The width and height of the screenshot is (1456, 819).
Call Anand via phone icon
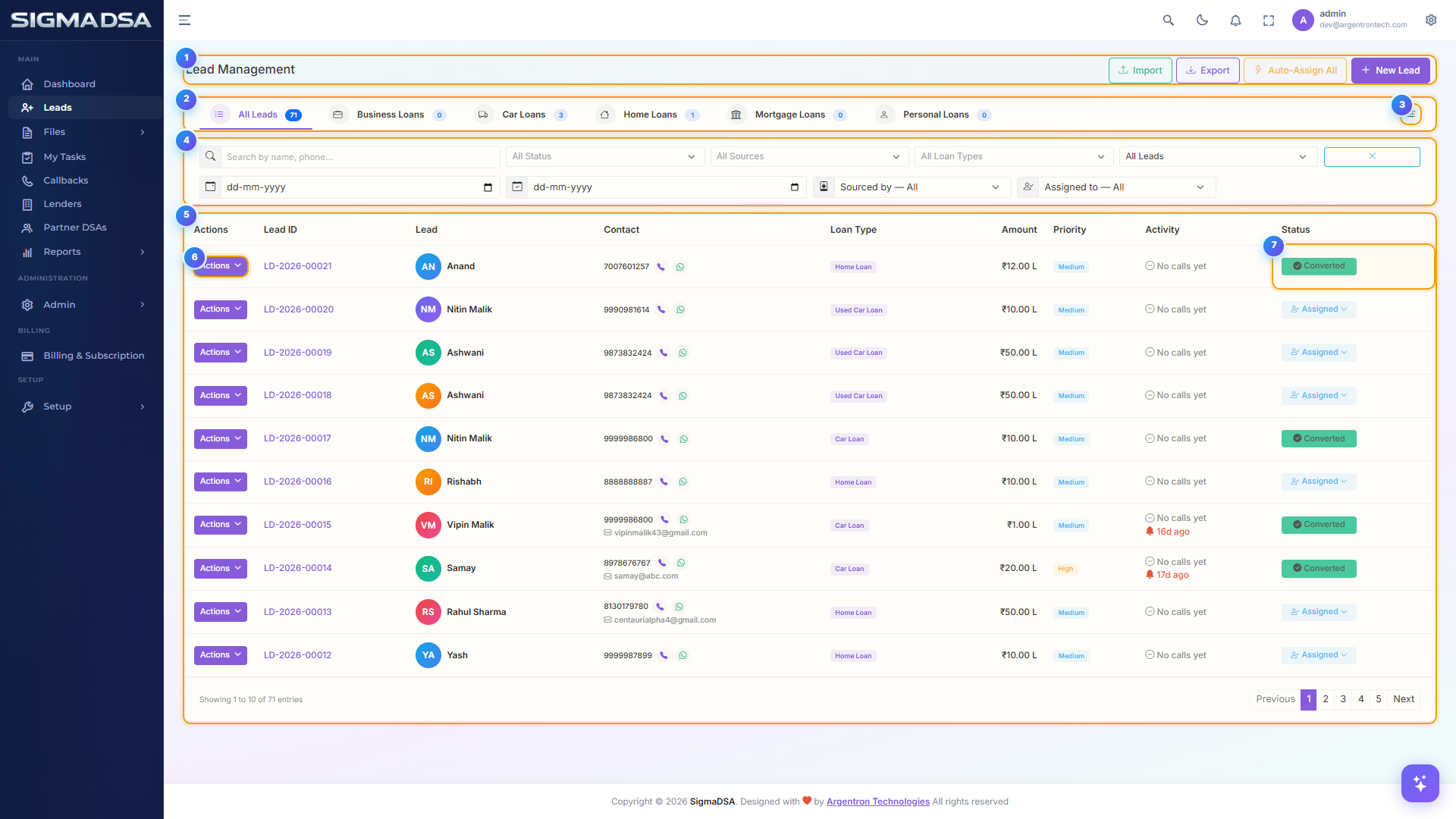pyautogui.click(x=661, y=267)
